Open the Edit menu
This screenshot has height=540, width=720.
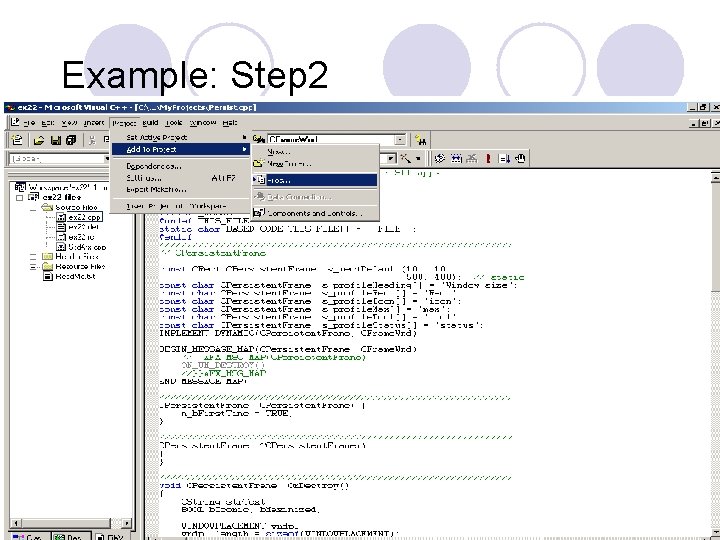tap(48, 123)
